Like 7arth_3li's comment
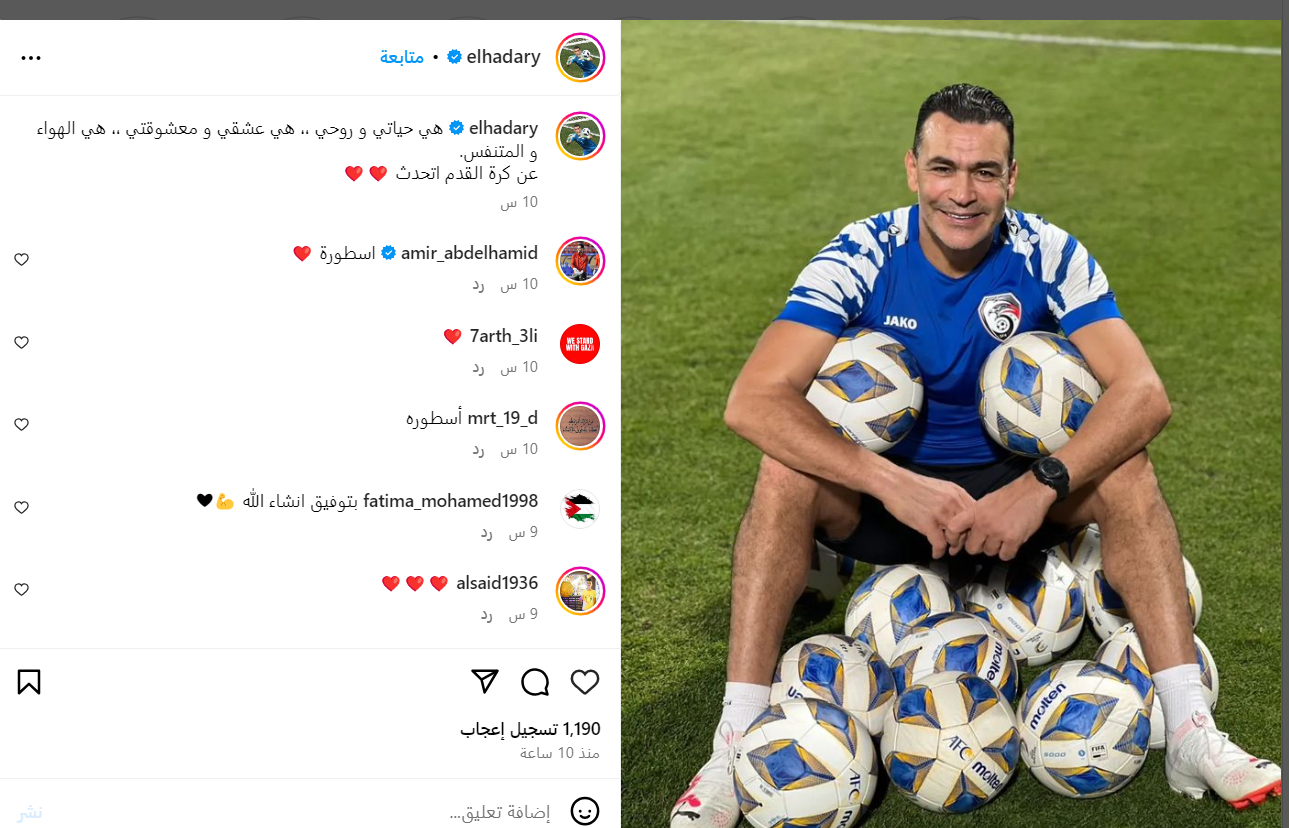Screen dimensions: 1289x828 (21, 343)
